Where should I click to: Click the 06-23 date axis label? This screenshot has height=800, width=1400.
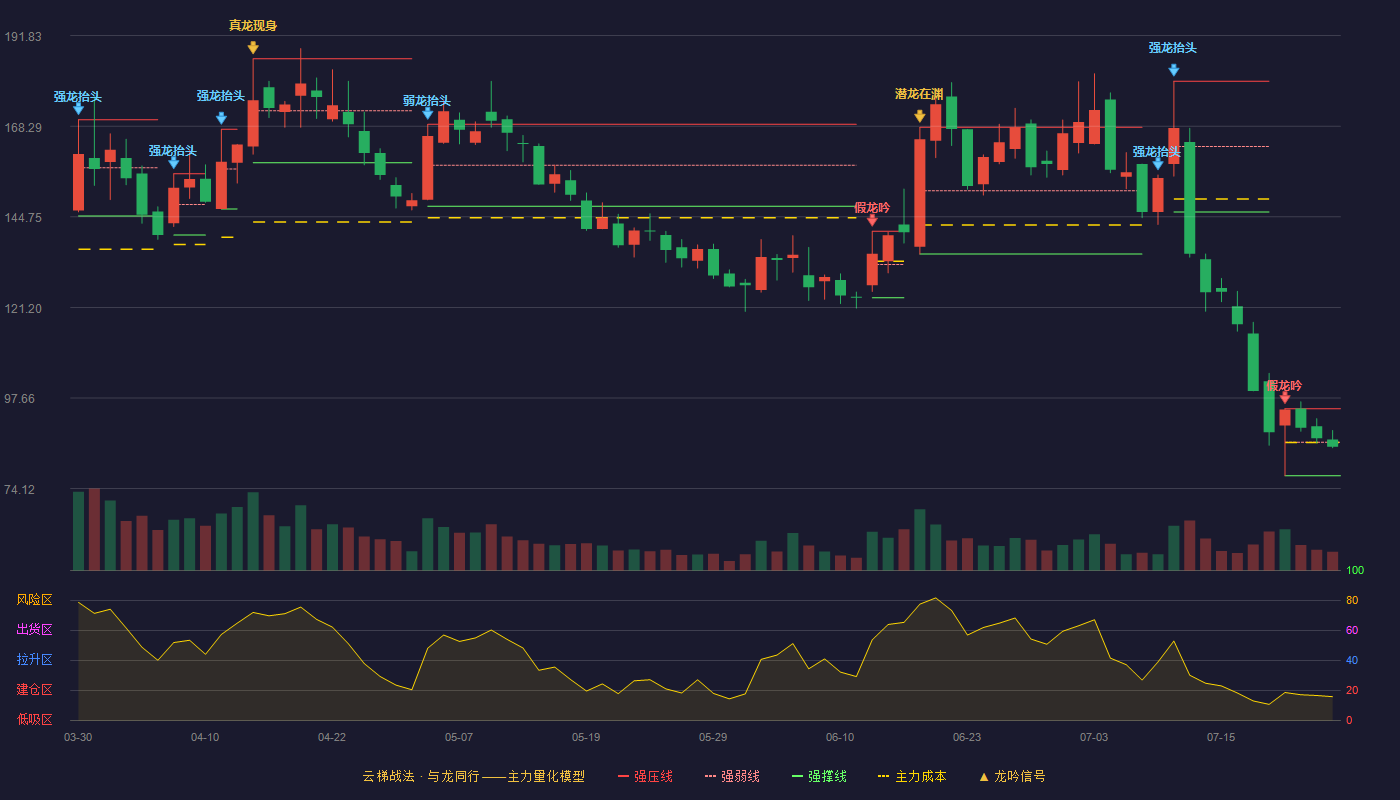(967, 737)
